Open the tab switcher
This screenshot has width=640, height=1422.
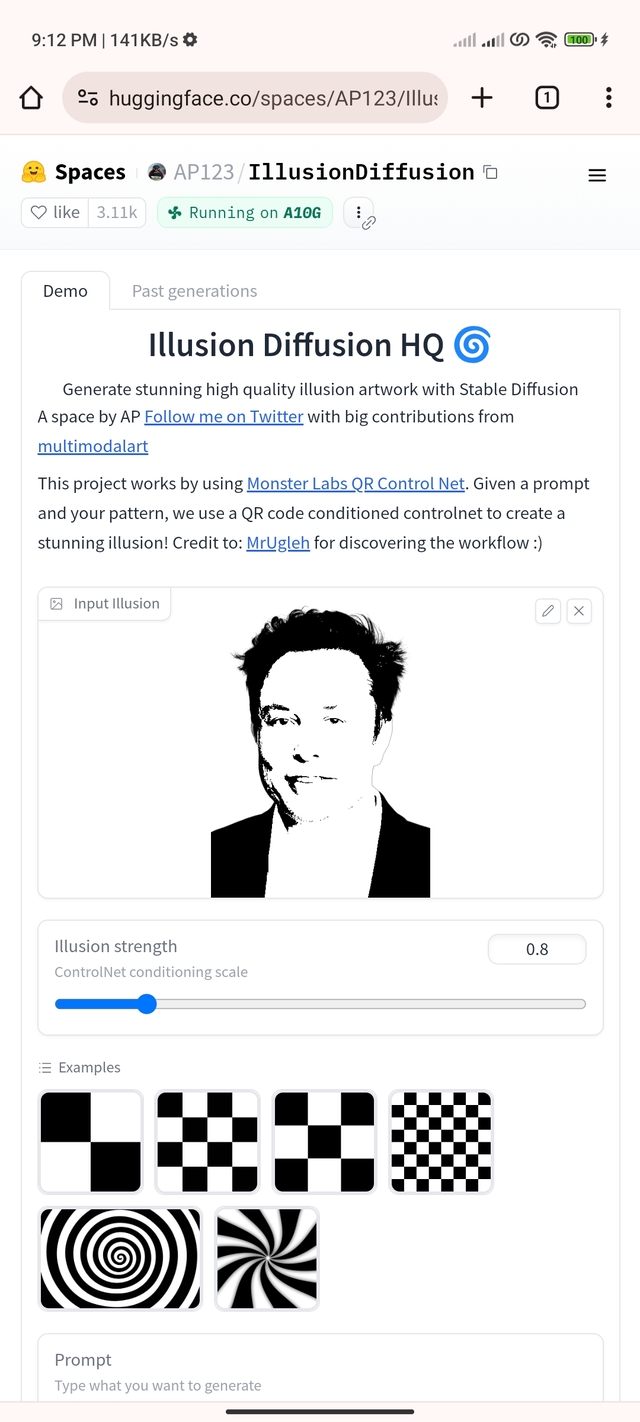pos(547,97)
